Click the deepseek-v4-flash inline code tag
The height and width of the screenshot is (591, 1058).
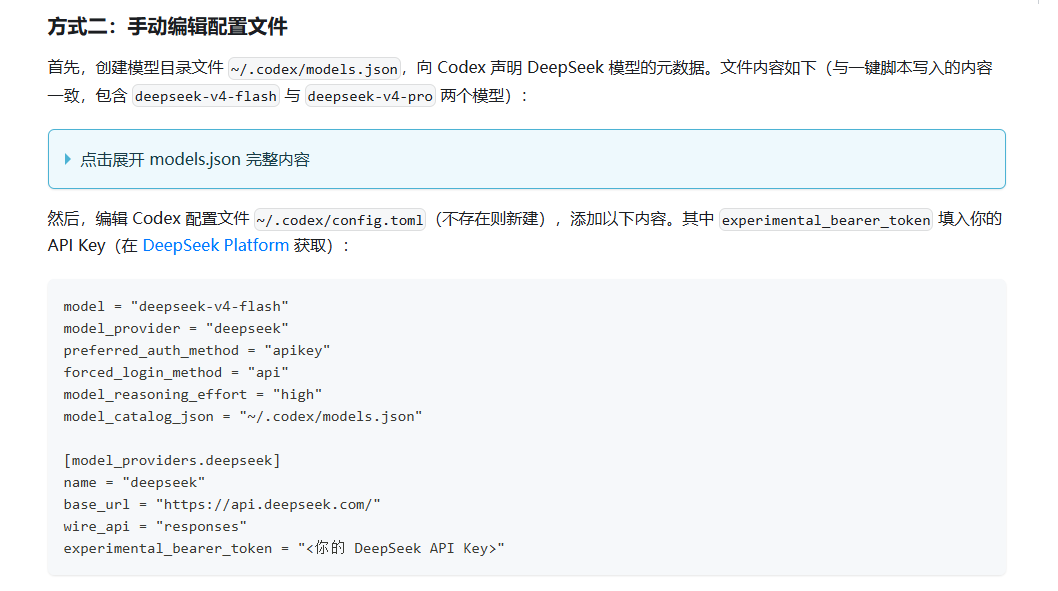206,96
